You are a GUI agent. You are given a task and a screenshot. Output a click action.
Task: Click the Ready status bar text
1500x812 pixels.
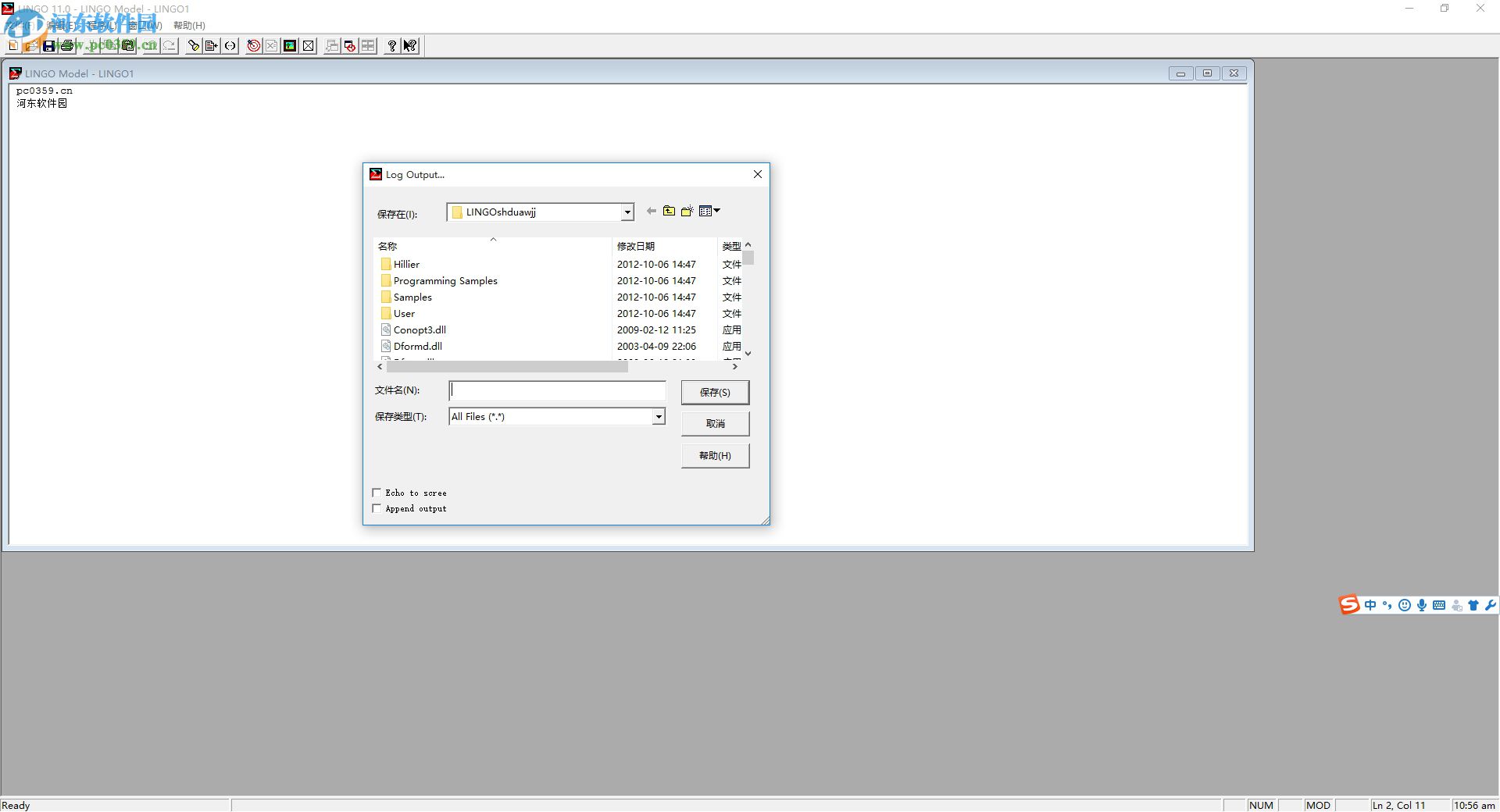pyautogui.click(x=16, y=805)
